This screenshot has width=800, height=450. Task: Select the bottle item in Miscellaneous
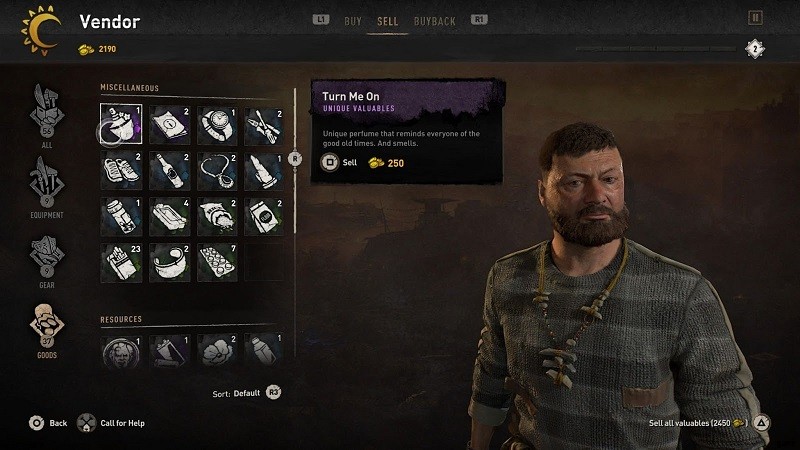point(169,170)
